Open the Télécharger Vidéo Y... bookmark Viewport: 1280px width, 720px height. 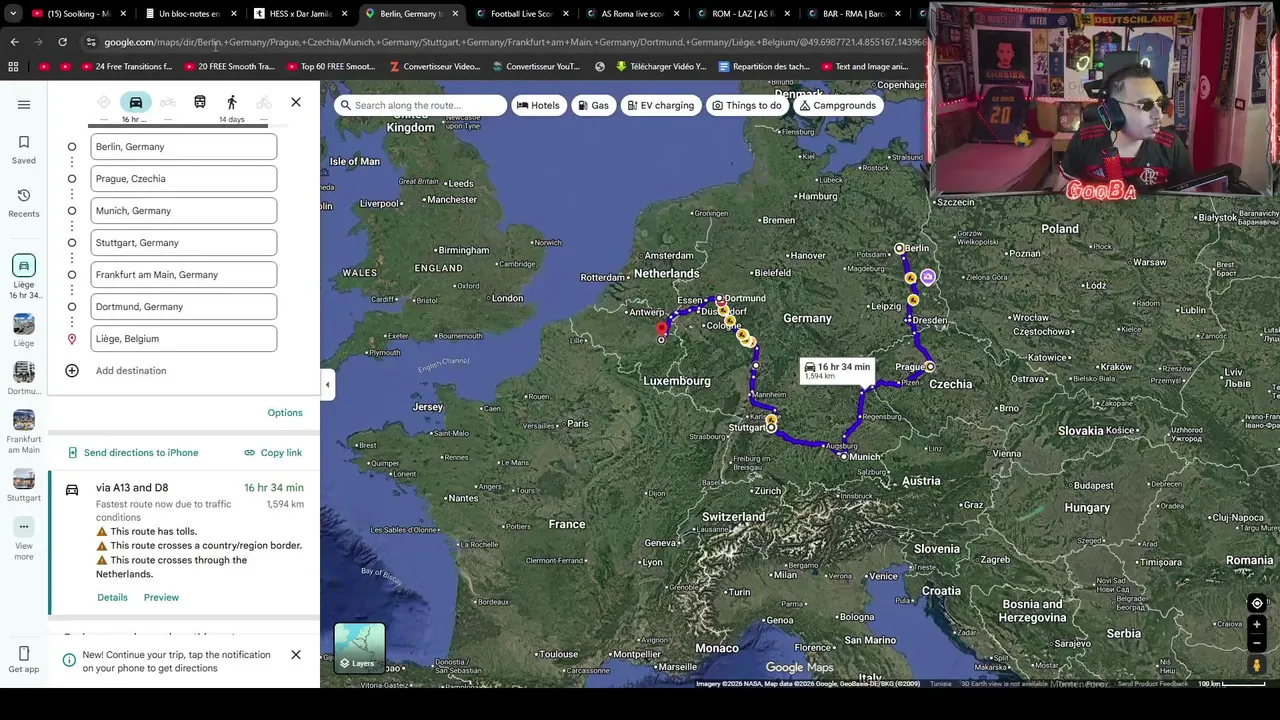[661, 67]
